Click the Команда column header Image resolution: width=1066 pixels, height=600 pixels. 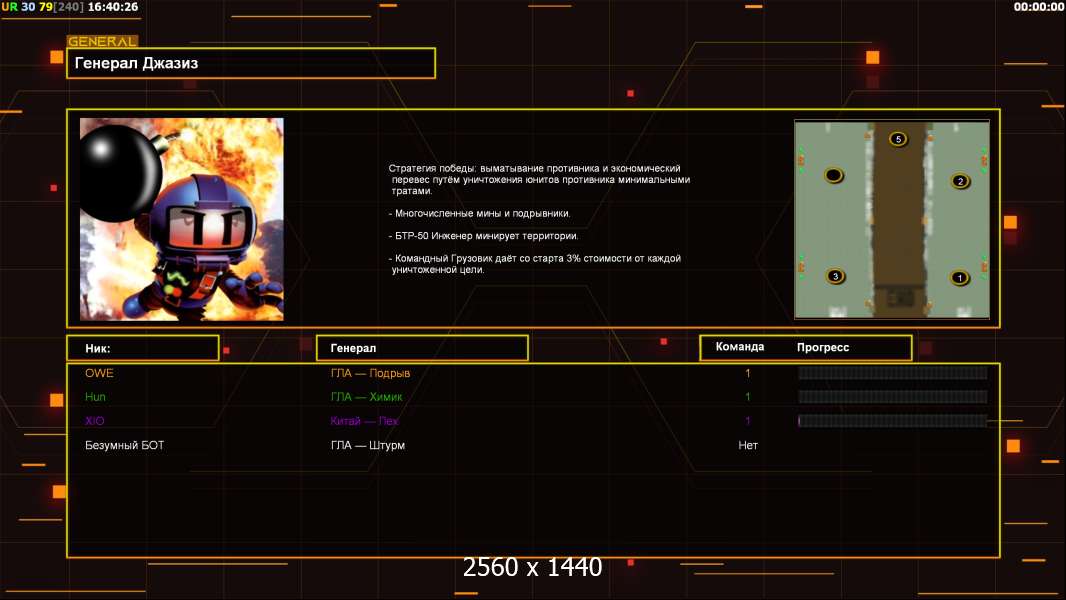pos(740,347)
